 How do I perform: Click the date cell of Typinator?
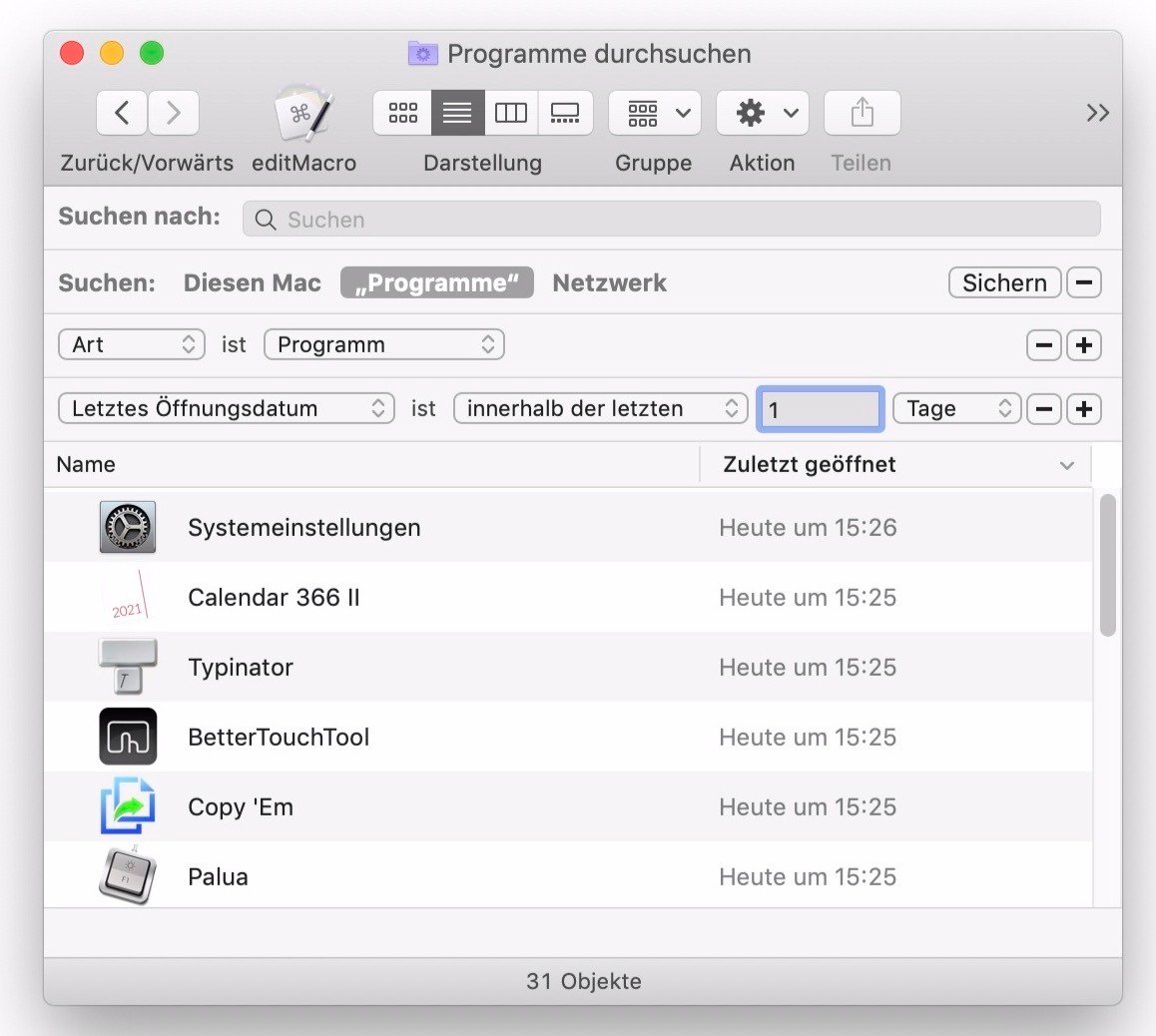(808, 668)
